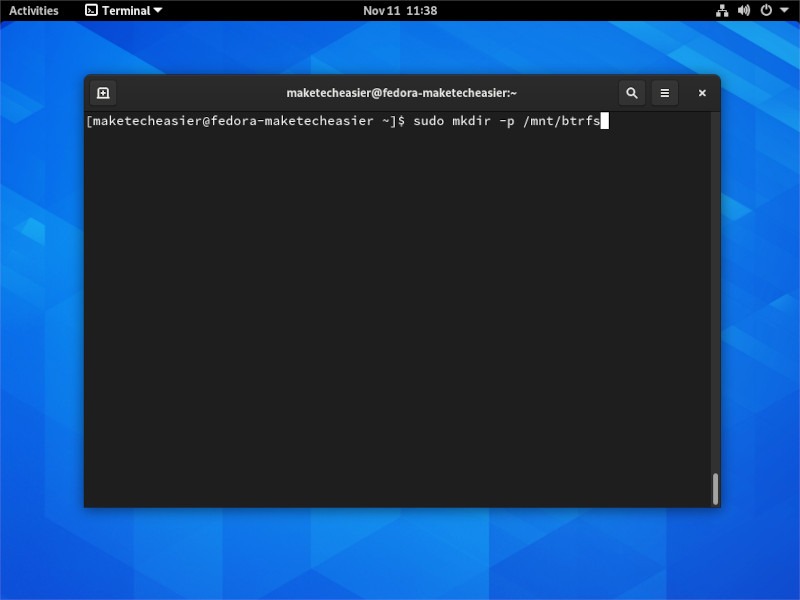The height and width of the screenshot is (600, 800).
Task: Click the magnifier icon in header bar
Action: (632, 92)
